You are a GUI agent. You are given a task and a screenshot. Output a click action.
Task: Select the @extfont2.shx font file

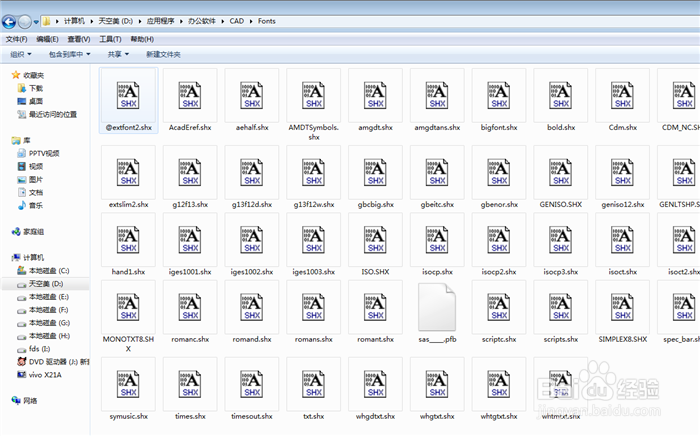pyautogui.click(x=129, y=100)
